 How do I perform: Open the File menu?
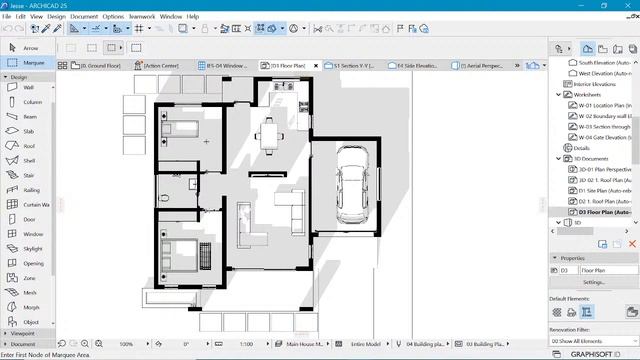pyautogui.click(x=7, y=16)
